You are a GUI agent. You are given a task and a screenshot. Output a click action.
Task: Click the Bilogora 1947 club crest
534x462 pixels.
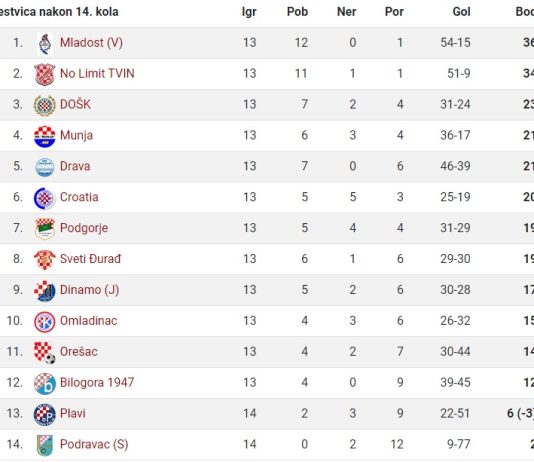pyautogui.click(x=45, y=384)
